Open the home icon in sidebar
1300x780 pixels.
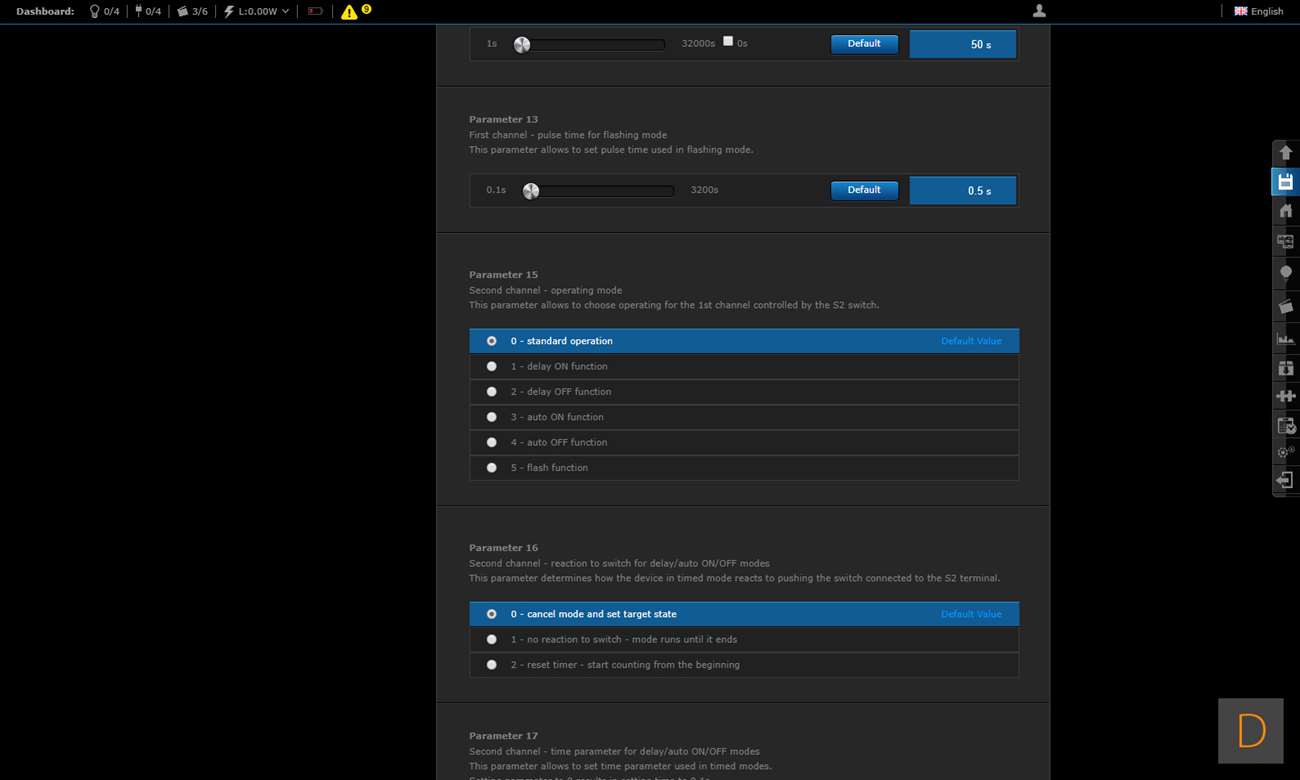1285,211
